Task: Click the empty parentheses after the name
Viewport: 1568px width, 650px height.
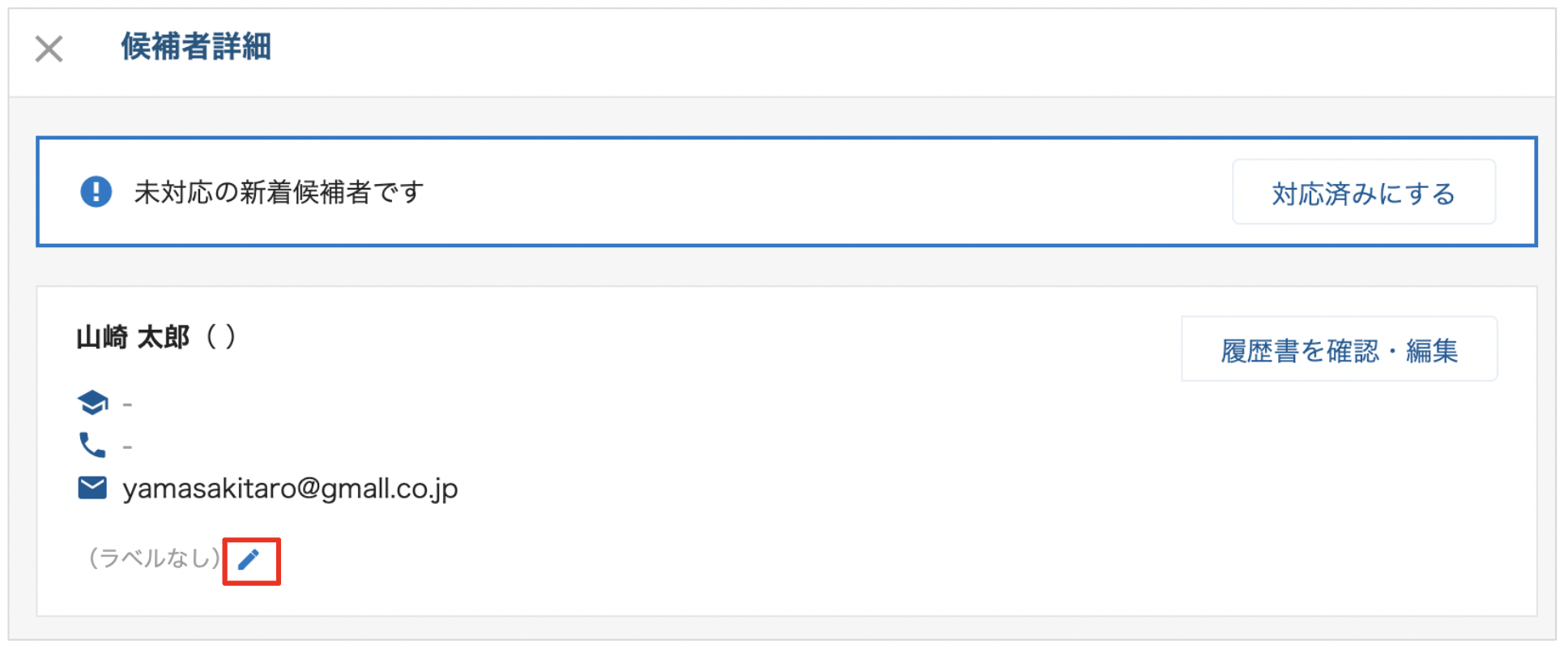Action: [221, 336]
